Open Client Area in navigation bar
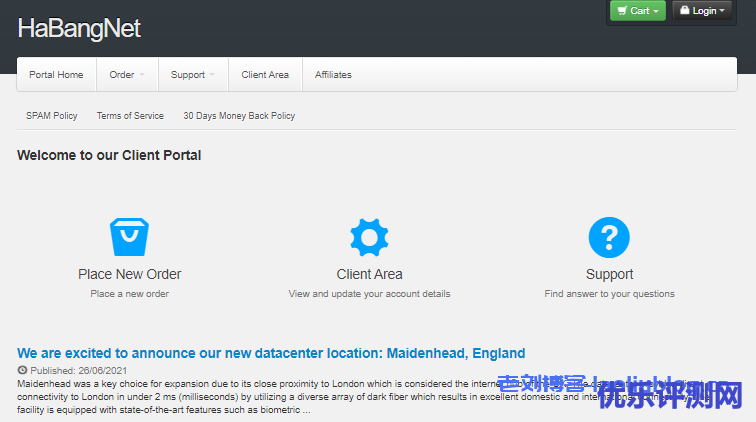This screenshot has height=422, width=756. (265, 75)
